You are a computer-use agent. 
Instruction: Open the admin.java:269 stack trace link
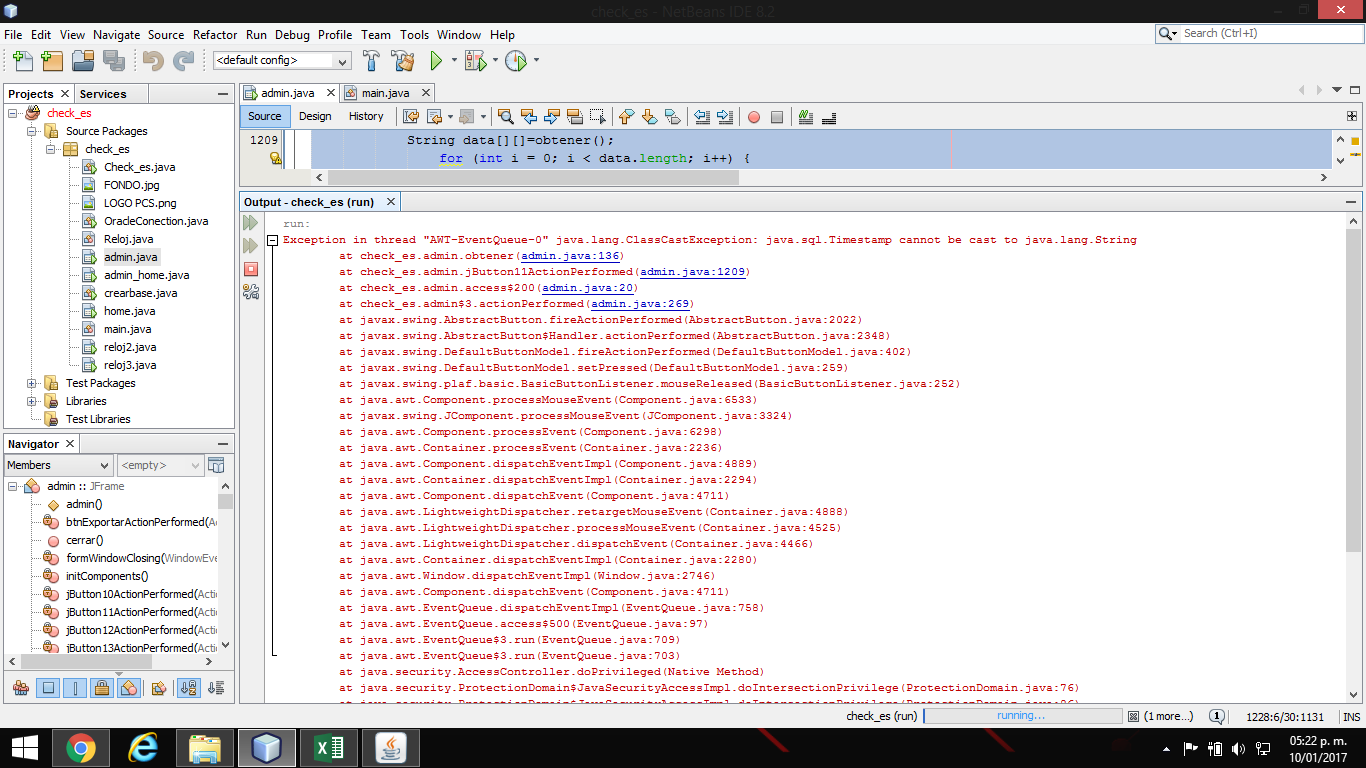[641, 304]
